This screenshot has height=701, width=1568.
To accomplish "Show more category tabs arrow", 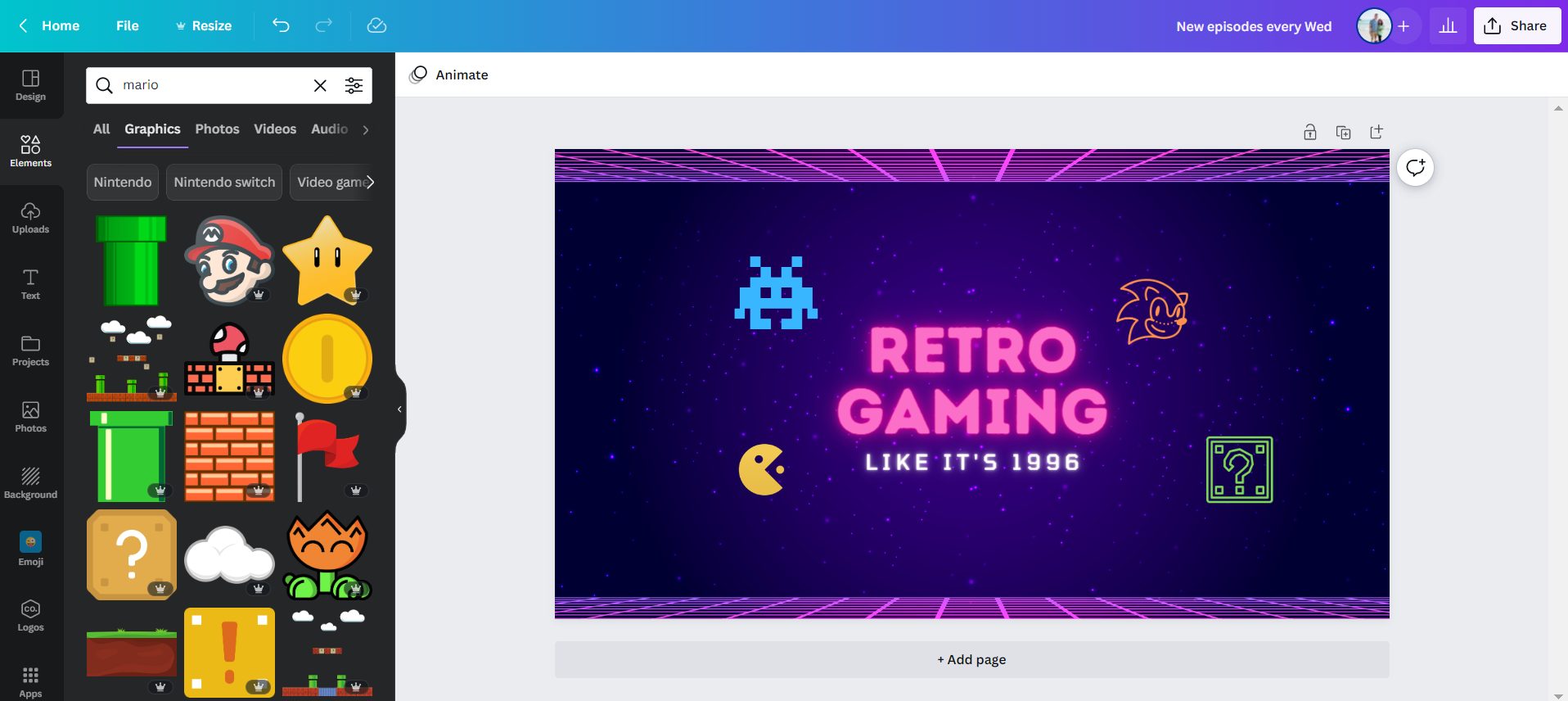I will tap(366, 129).
